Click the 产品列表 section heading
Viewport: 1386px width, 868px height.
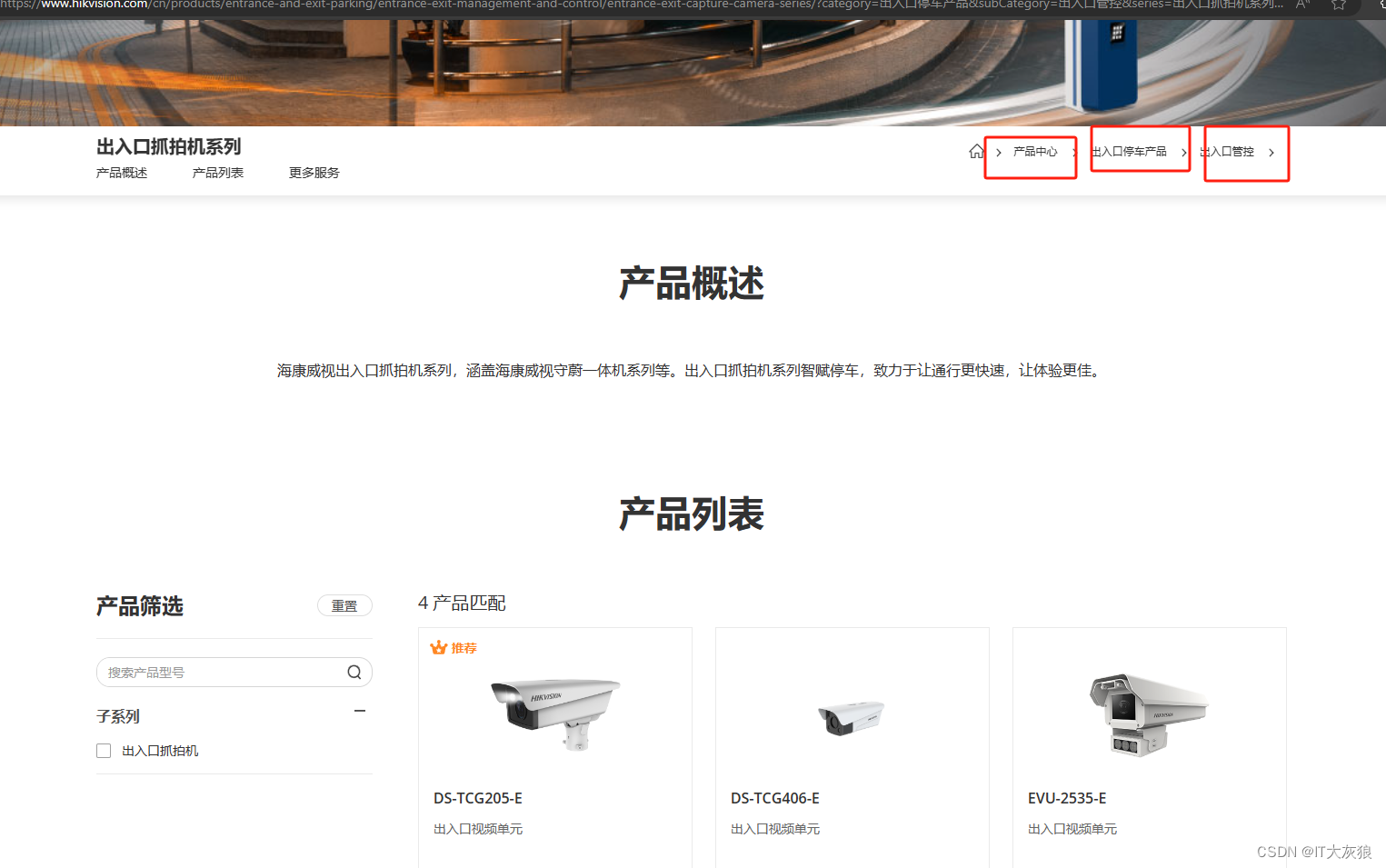tap(692, 514)
